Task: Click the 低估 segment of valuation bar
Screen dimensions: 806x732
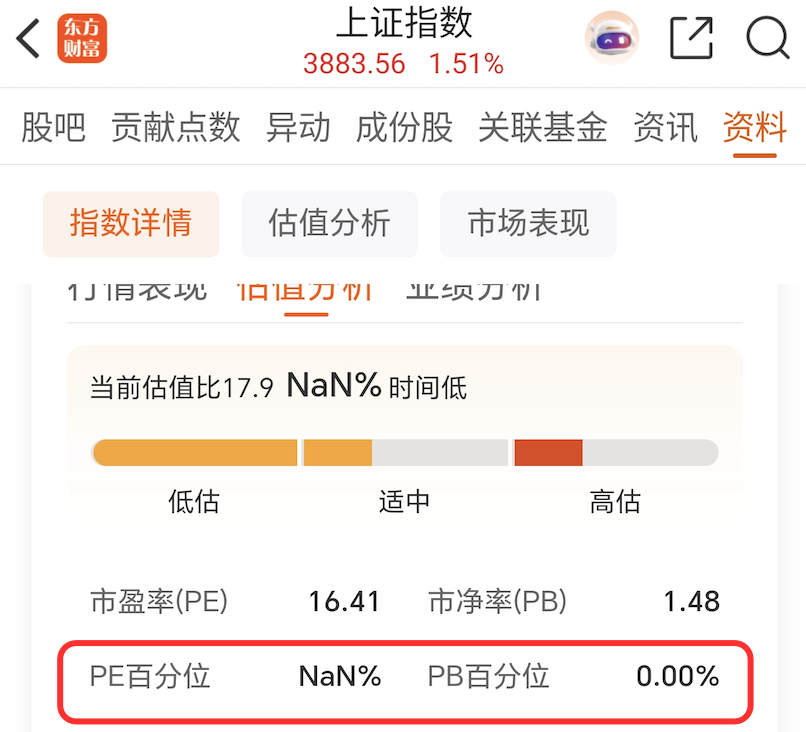Action: point(195,453)
